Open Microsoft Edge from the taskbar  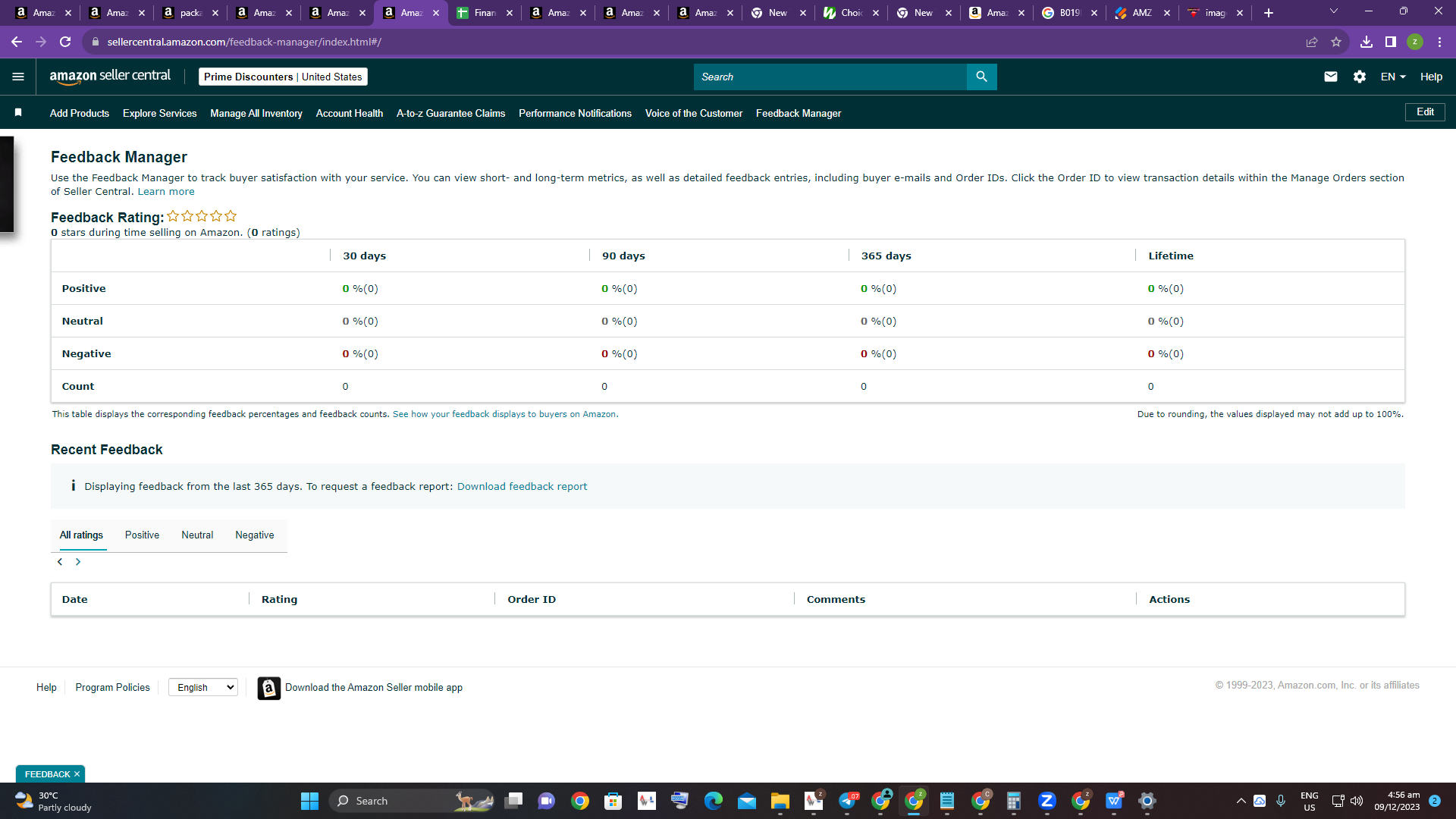(x=713, y=801)
